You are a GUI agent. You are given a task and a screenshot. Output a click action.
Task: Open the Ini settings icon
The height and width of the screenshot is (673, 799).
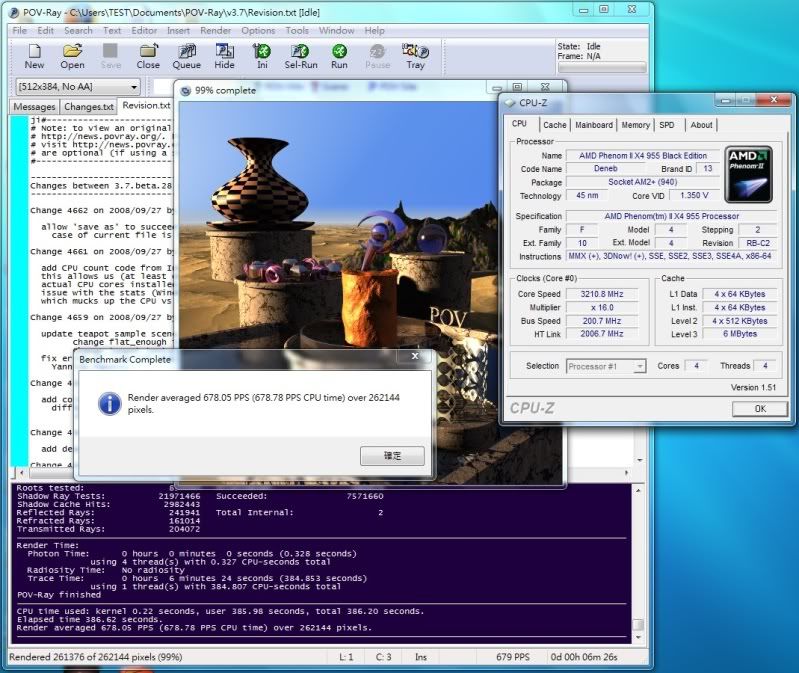pos(262,56)
